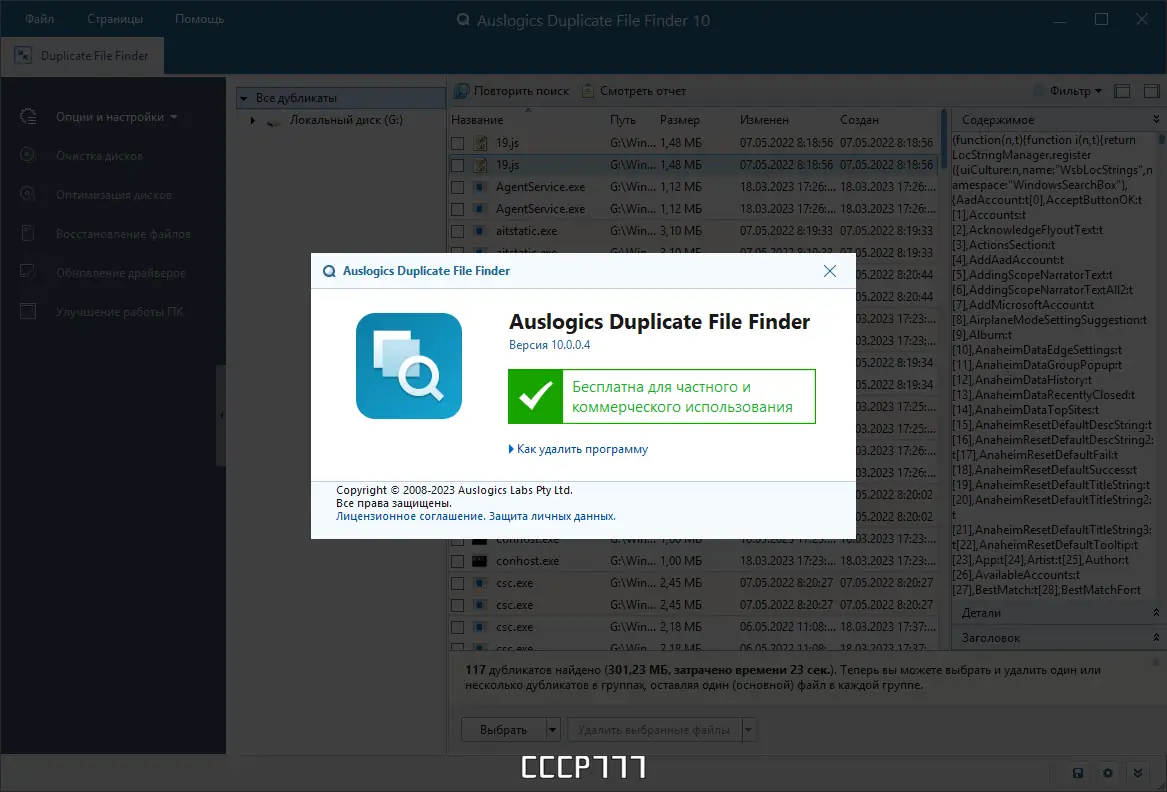The width and height of the screenshot is (1167, 792).
Task: Click the 'Опции и настройки' sidebar icon
Action: pyautogui.click(x=28, y=116)
